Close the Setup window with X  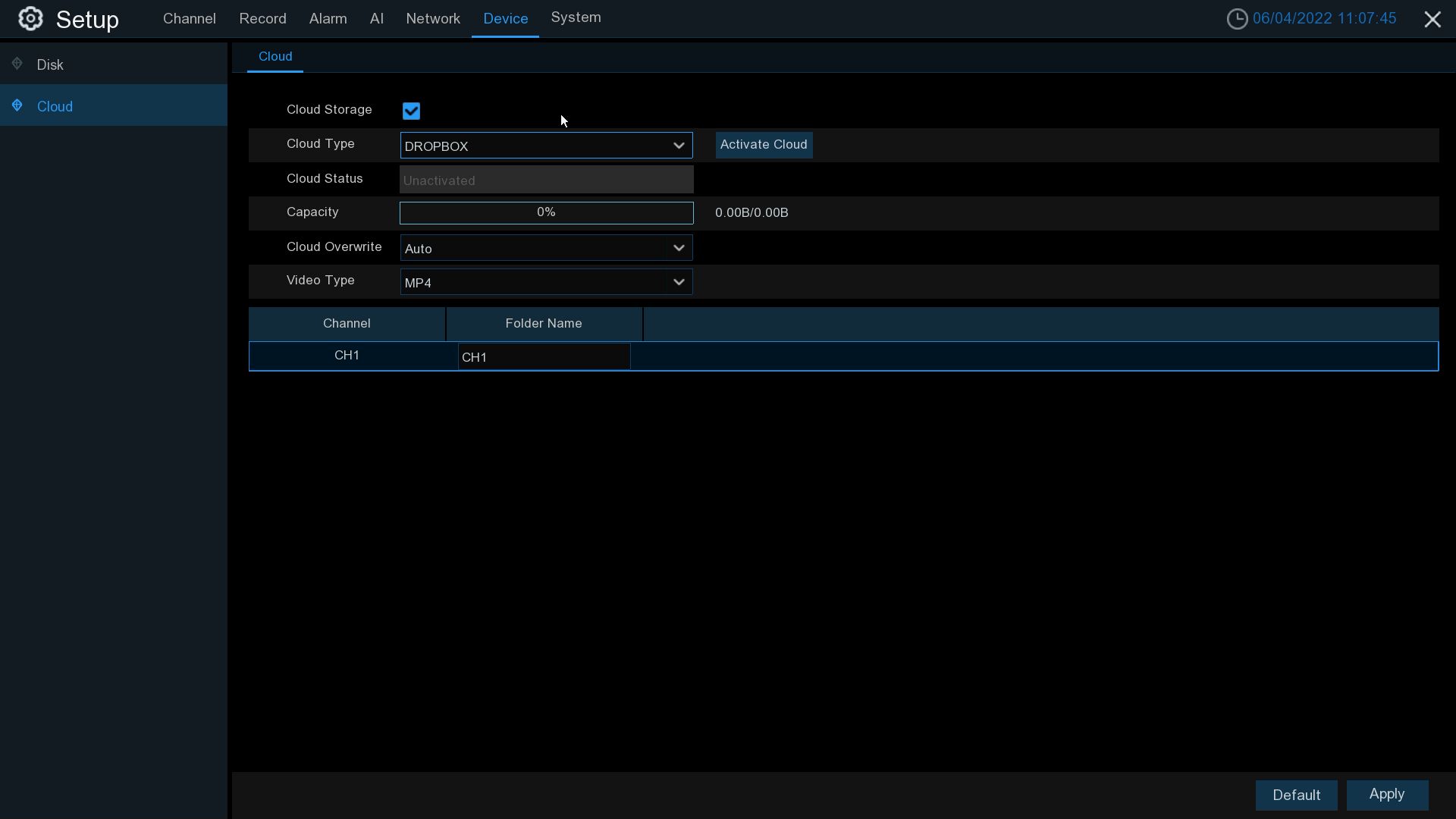pos(1432,19)
